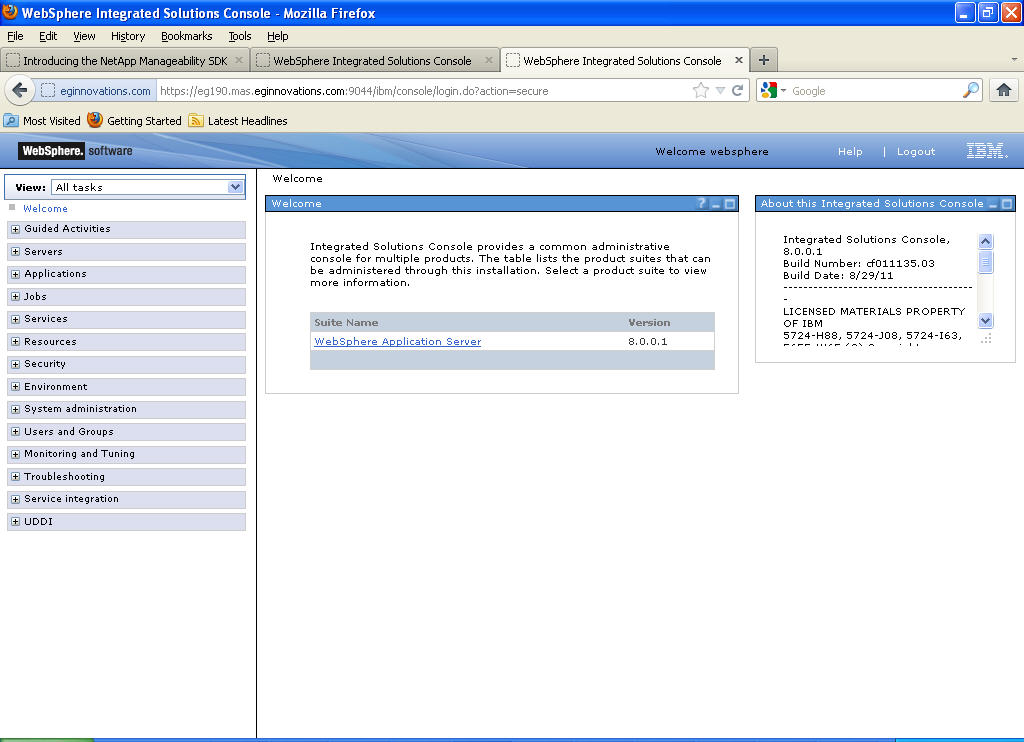Viewport: 1024px width, 742px height.
Task: Expand the Monitoring and Tuning node
Action: click(x=15, y=455)
